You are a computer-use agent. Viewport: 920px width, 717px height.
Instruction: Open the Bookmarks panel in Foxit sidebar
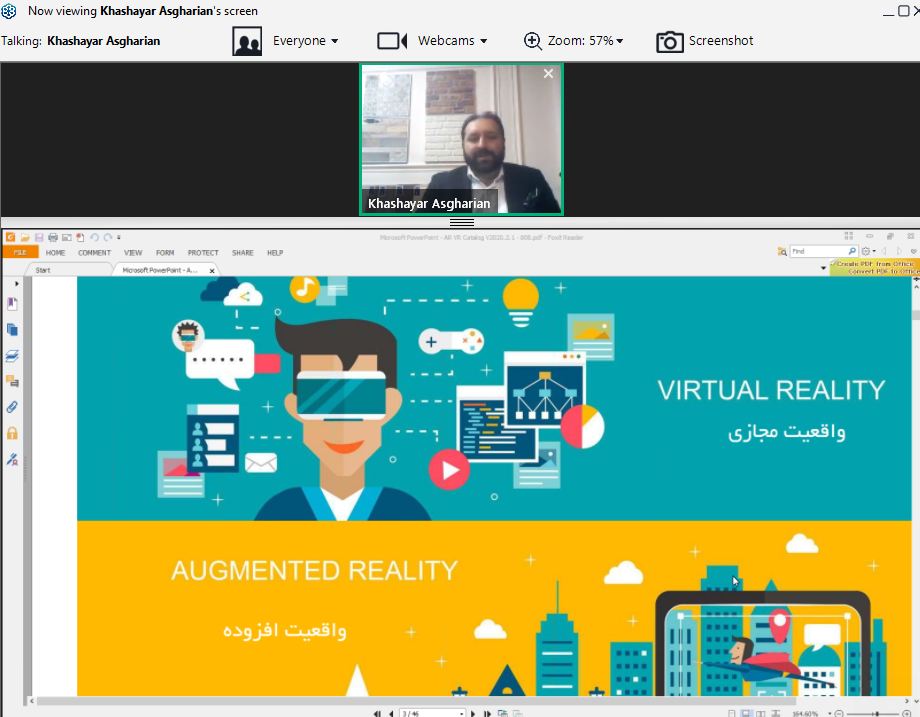[x=13, y=303]
